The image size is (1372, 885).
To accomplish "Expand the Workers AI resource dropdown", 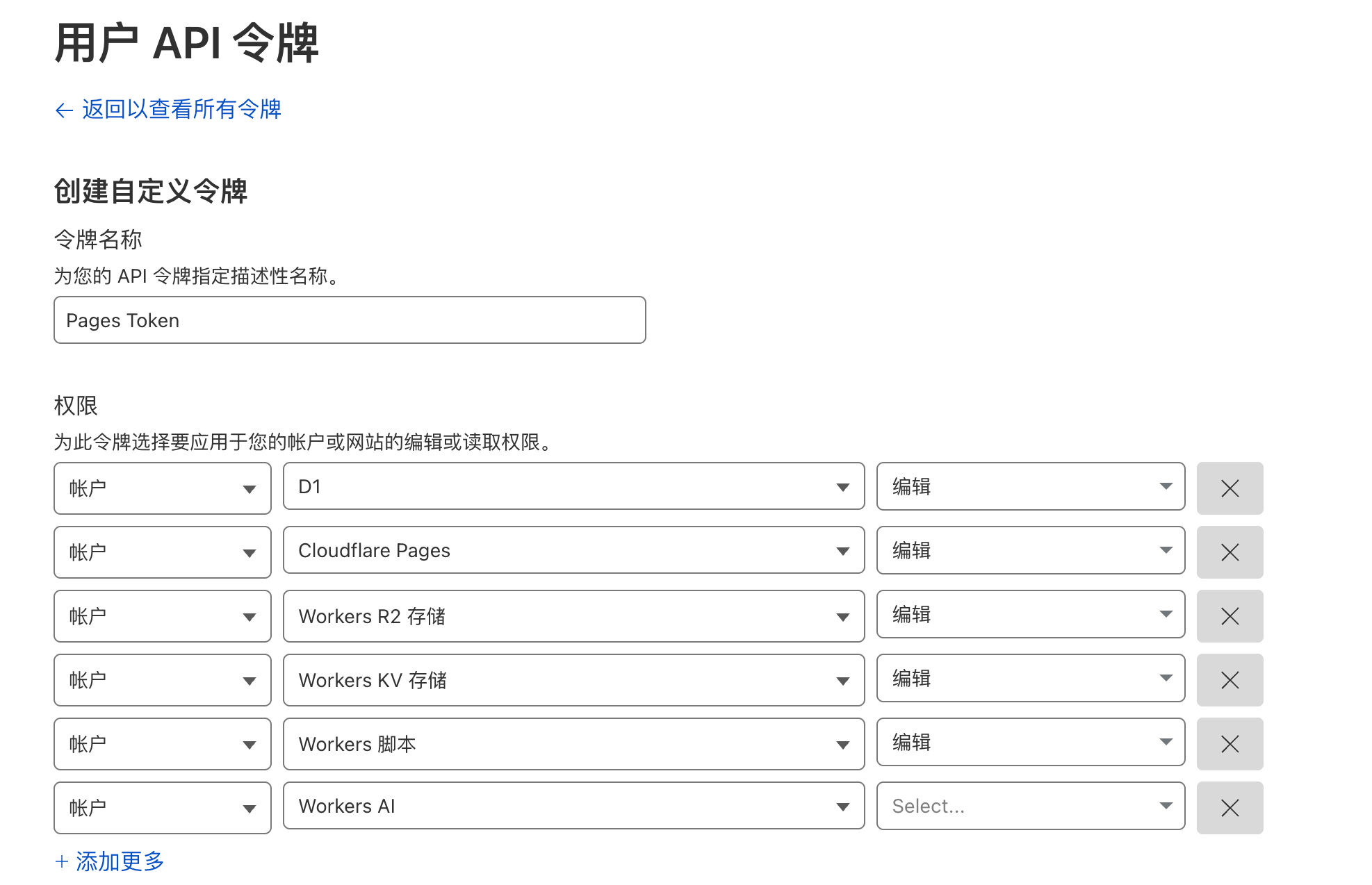I will tap(573, 806).
